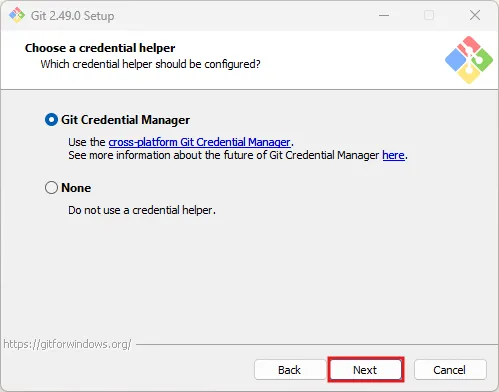499x392 pixels.
Task: Click the Git icon in the title bar
Action: [17, 15]
